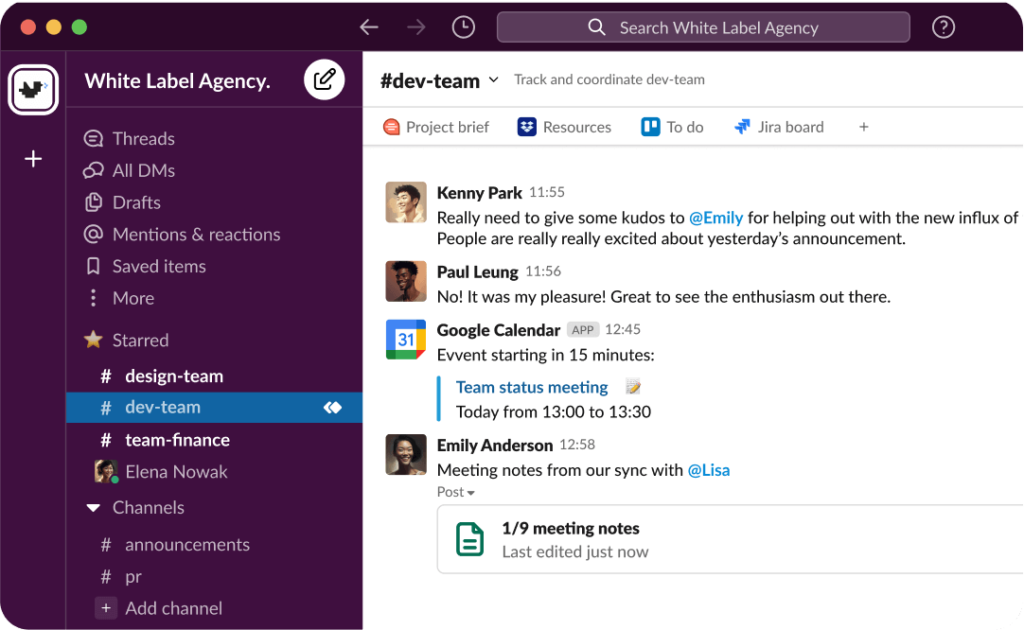Click the @Emily mention link
1024x630 pixels.
click(x=716, y=217)
